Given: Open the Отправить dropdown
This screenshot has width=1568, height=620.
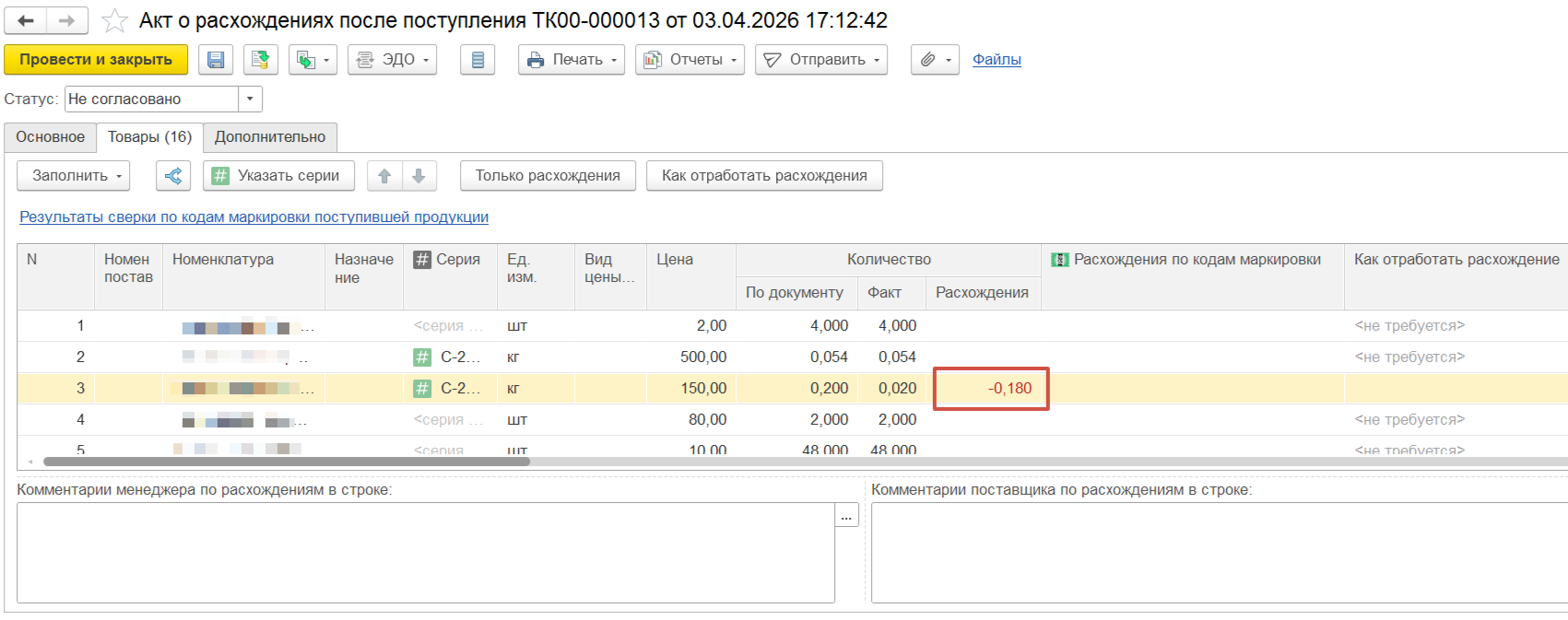Looking at the screenshot, I should click(821, 60).
